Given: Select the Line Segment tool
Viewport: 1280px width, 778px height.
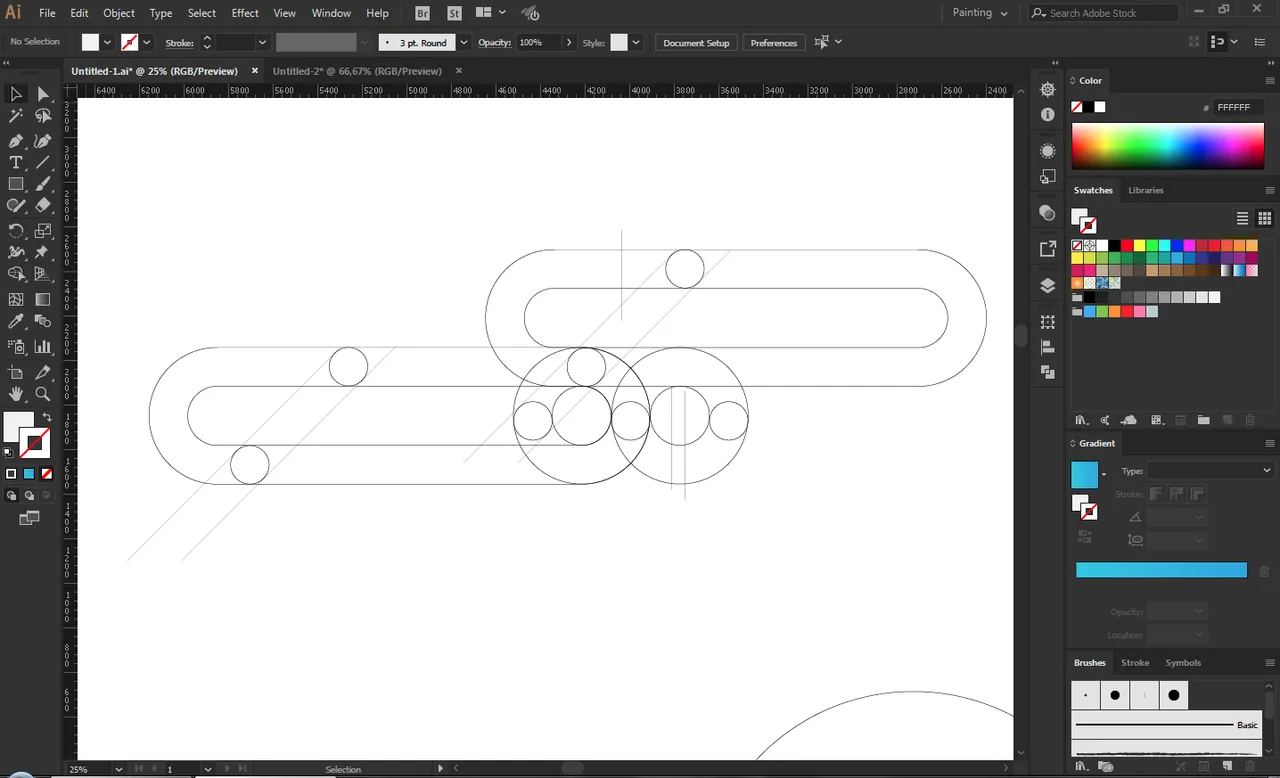Looking at the screenshot, I should [43, 163].
